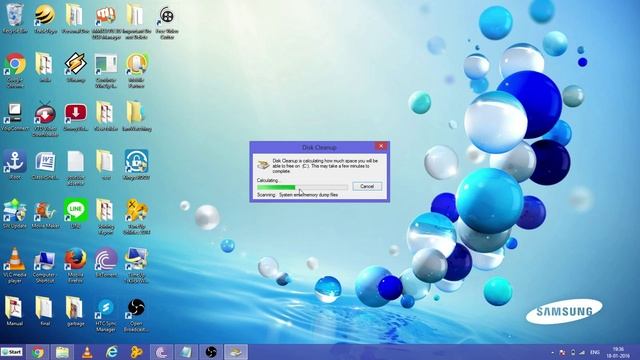Launch Movie Maker from the desktop
Image resolution: width=640 pixels, height=360 pixels.
coord(45,214)
